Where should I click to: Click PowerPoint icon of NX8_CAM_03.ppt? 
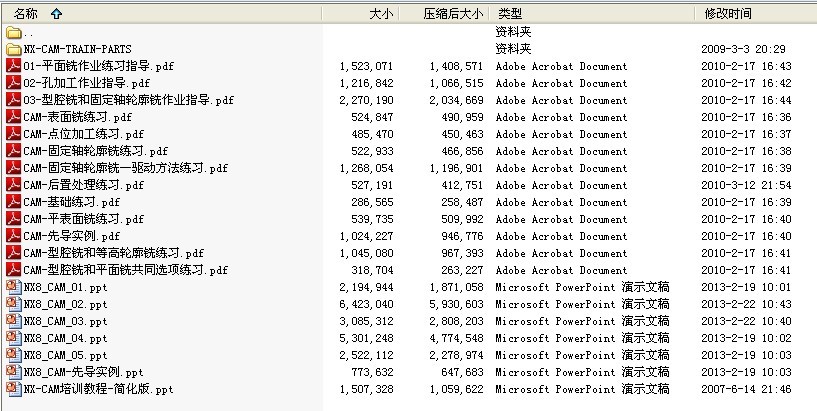coord(14,321)
